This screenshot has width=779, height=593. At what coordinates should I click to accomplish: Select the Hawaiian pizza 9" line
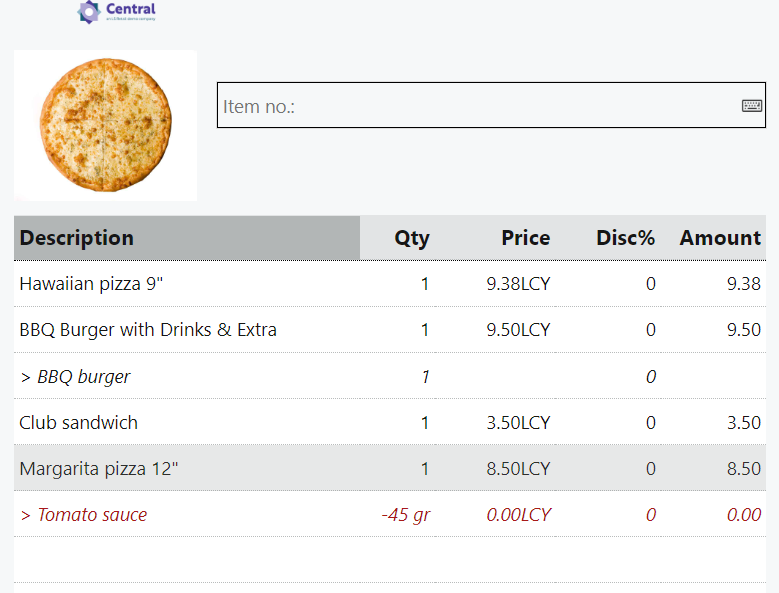click(x=91, y=284)
